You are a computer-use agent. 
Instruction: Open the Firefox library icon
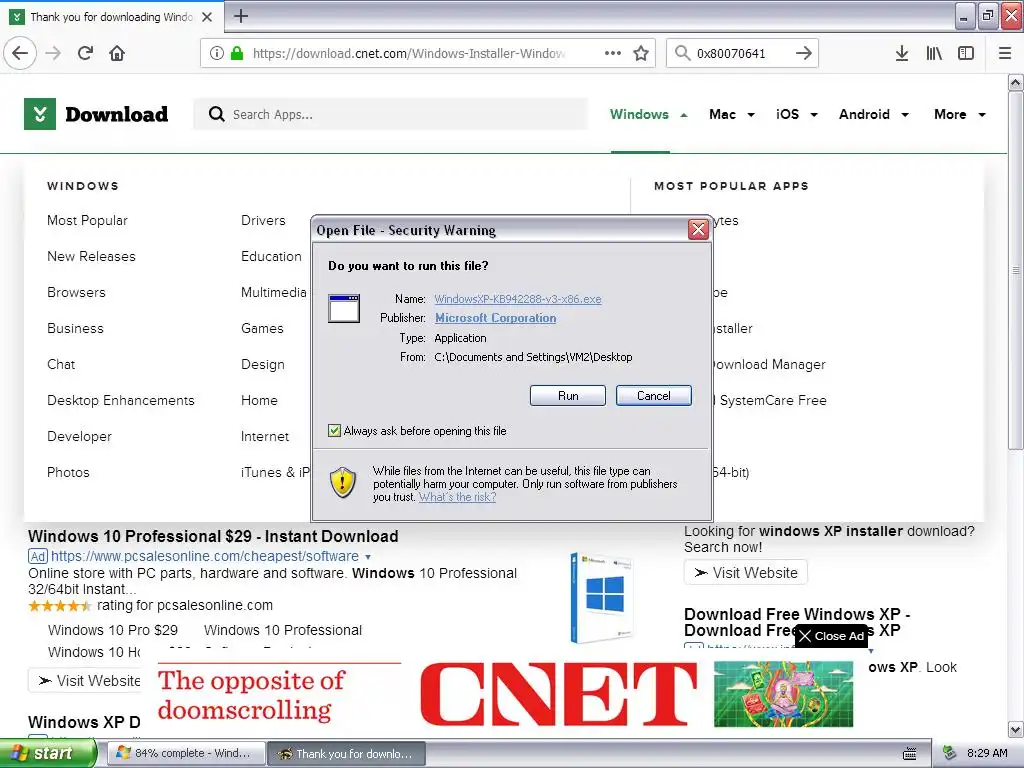(934, 53)
